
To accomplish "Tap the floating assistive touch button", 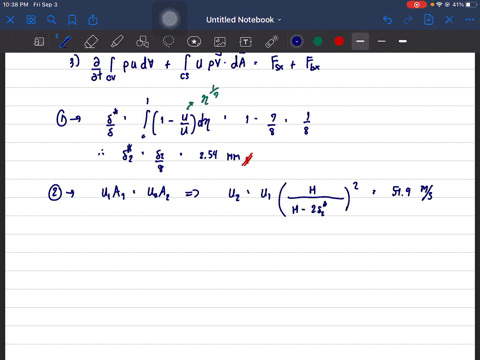I will coord(170,19).
